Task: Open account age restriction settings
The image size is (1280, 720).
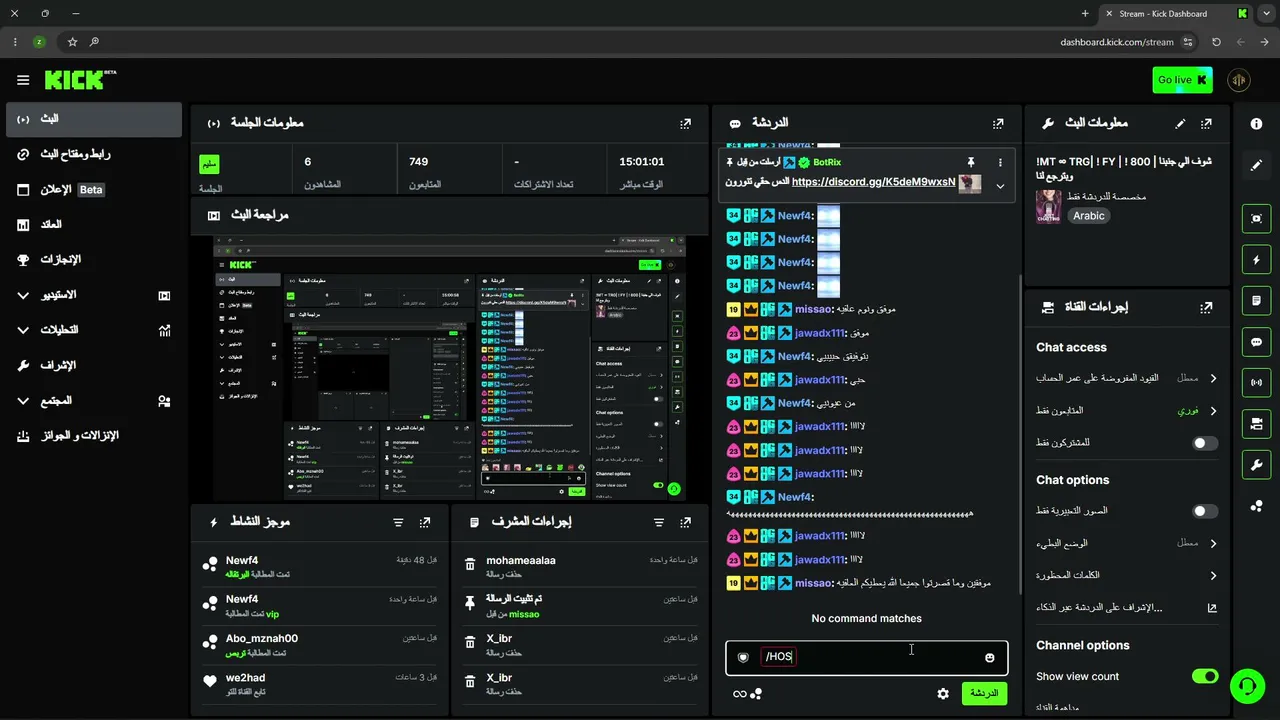Action: (x=1127, y=378)
